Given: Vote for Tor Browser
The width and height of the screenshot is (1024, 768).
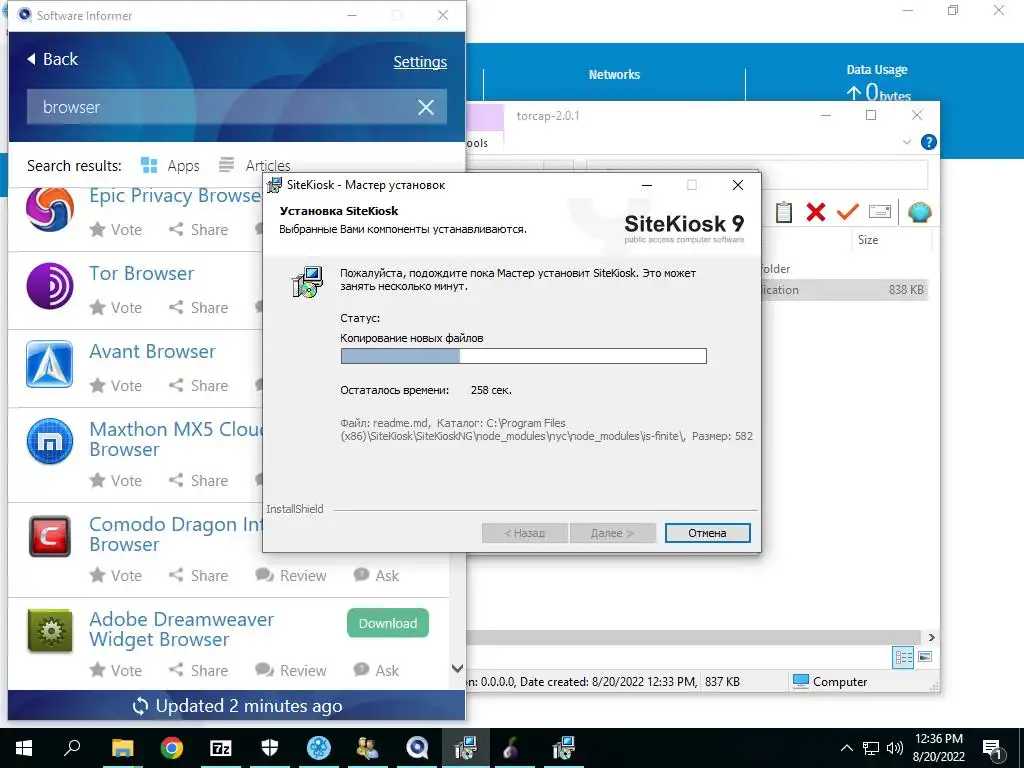Looking at the screenshot, I should pos(116,308).
